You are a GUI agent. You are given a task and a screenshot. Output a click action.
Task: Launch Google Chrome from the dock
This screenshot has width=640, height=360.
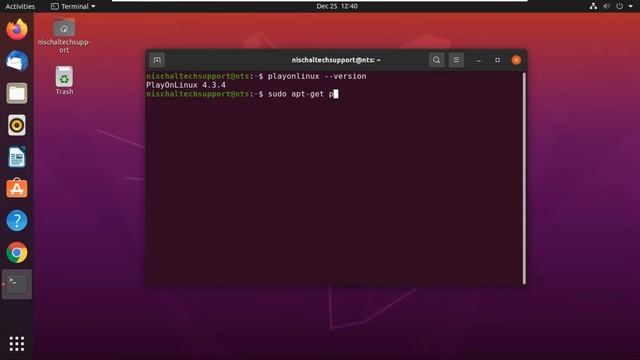point(17,253)
